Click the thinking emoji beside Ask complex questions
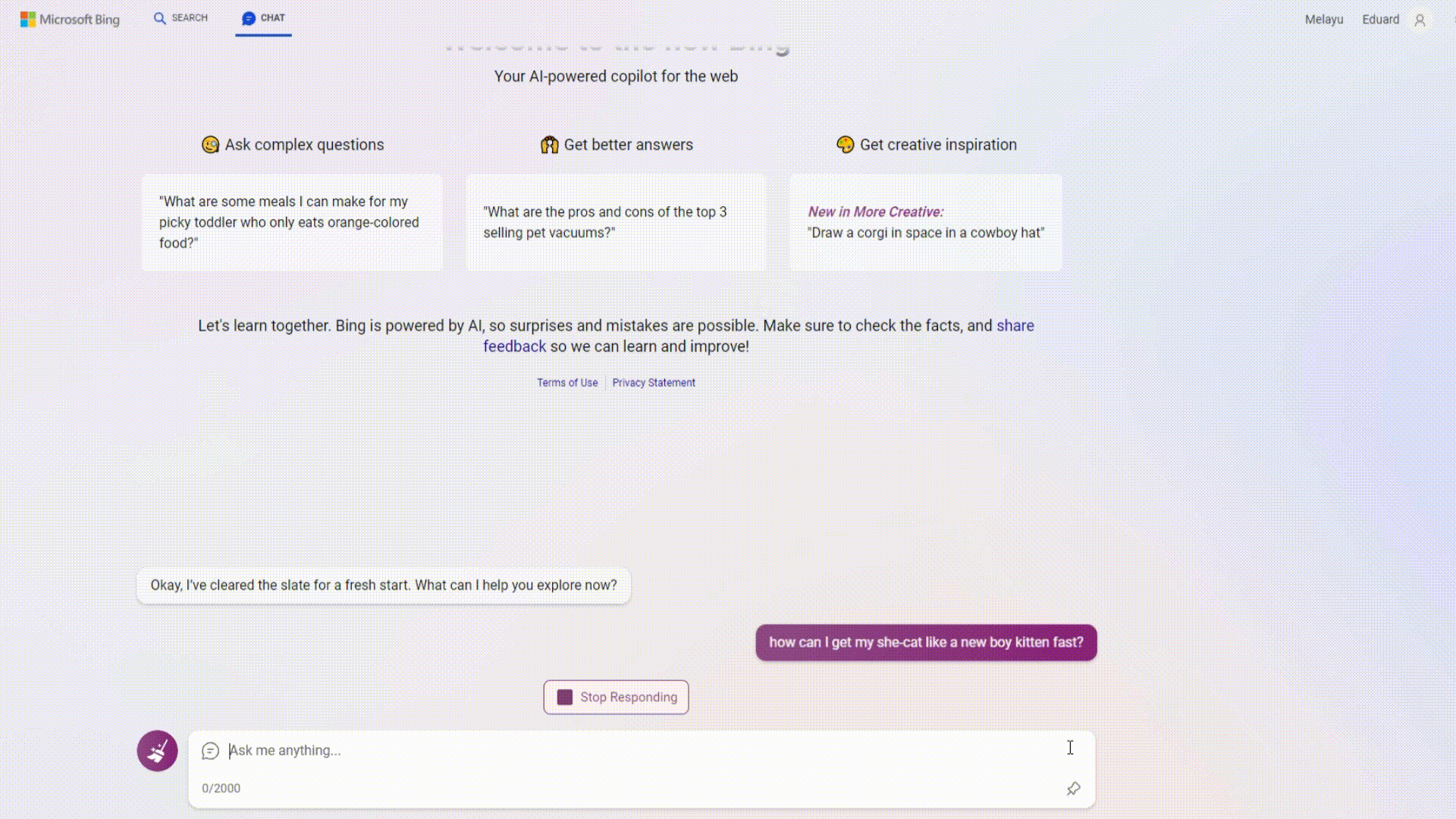This screenshot has height=819, width=1456. [210, 145]
